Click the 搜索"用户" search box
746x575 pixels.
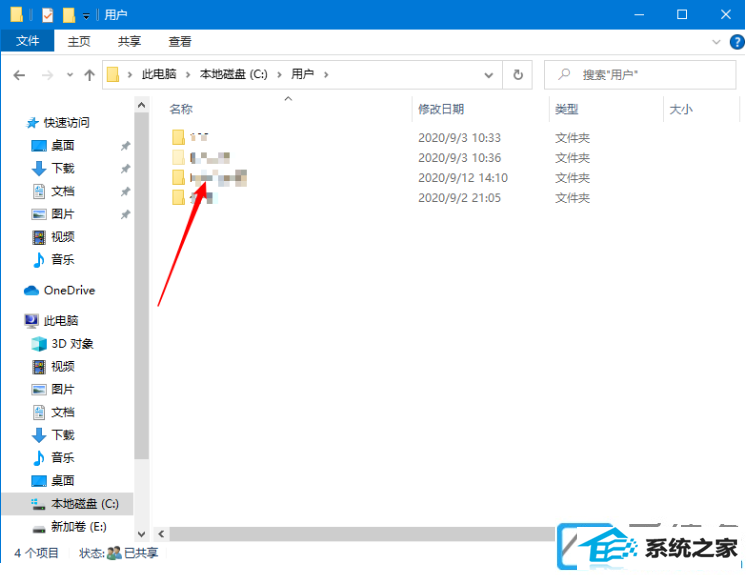[x=640, y=75]
